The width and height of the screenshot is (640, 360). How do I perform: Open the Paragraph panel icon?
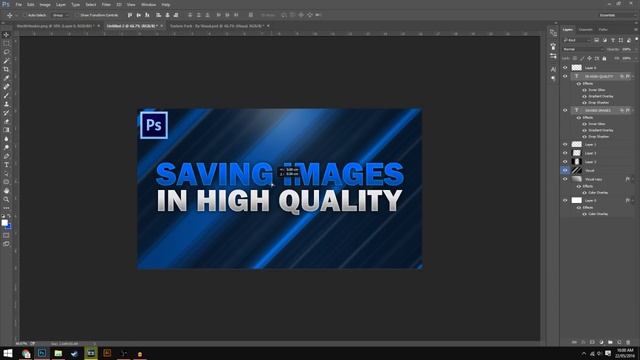(x=553, y=78)
